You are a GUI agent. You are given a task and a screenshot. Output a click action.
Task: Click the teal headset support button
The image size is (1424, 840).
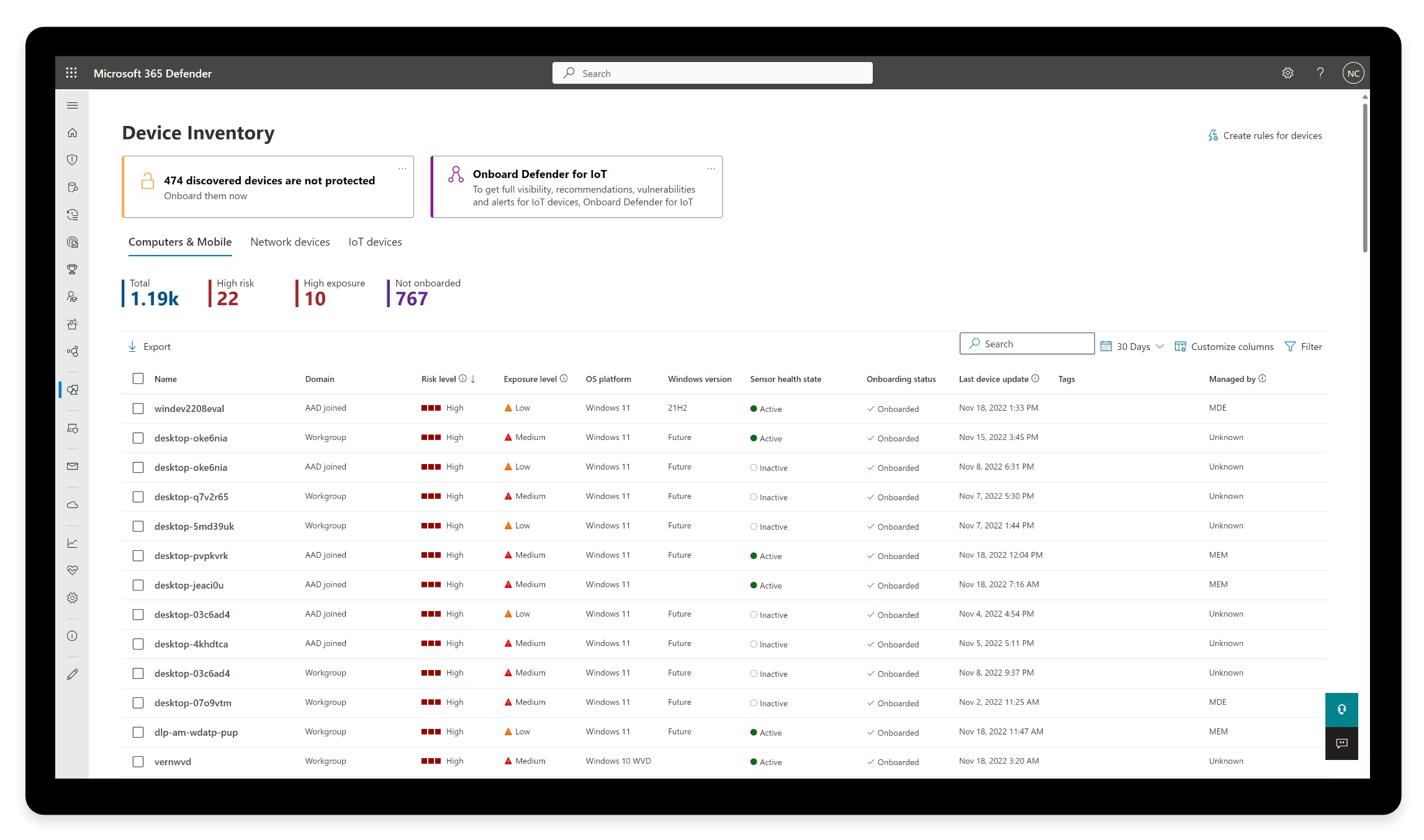pyautogui.click(x=1341, y=710)
